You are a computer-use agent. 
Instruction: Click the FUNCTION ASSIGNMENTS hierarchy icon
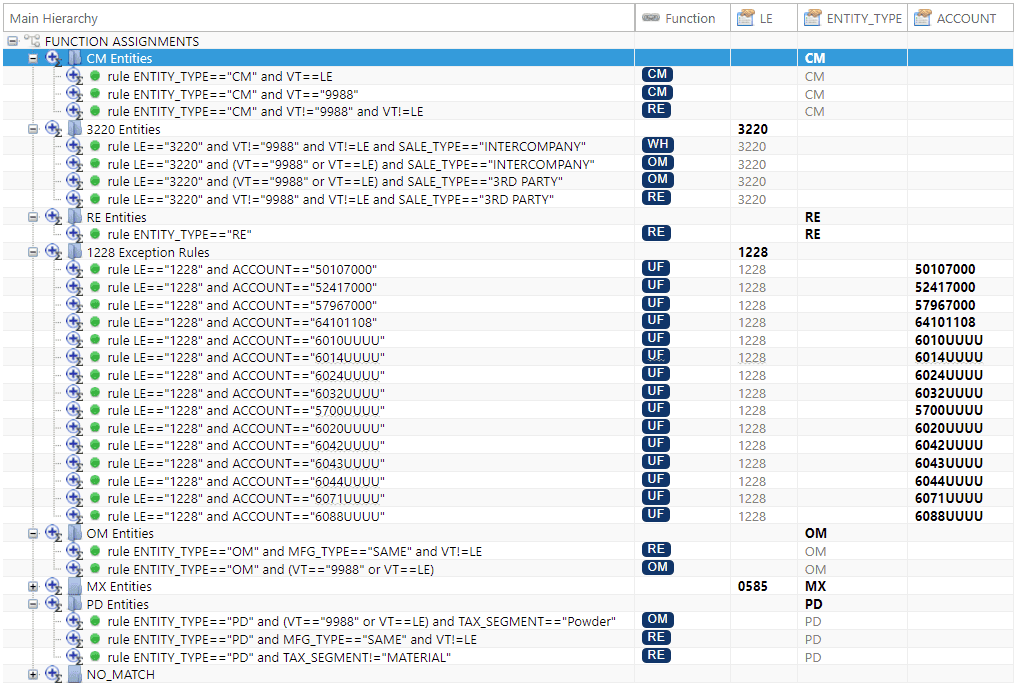tap(32, 41)
